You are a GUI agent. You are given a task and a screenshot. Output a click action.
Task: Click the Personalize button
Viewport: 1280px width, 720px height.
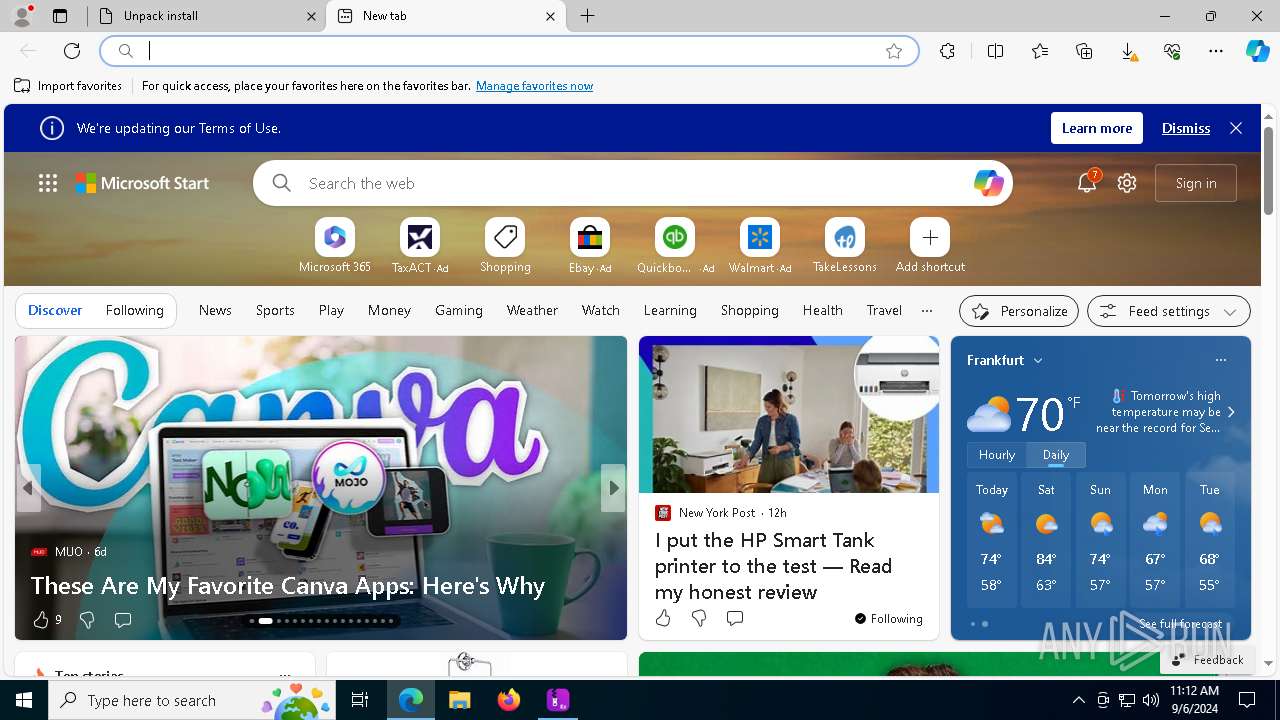(1019, 311)
